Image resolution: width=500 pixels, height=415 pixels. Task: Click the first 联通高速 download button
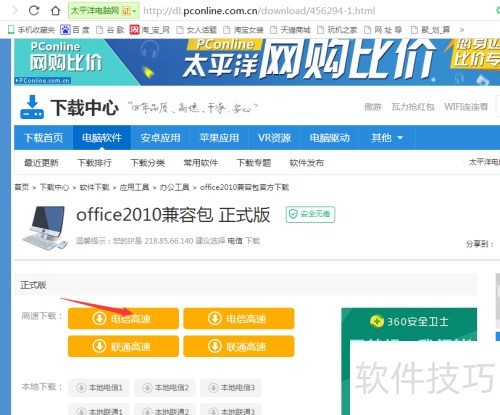pos(123,346)
